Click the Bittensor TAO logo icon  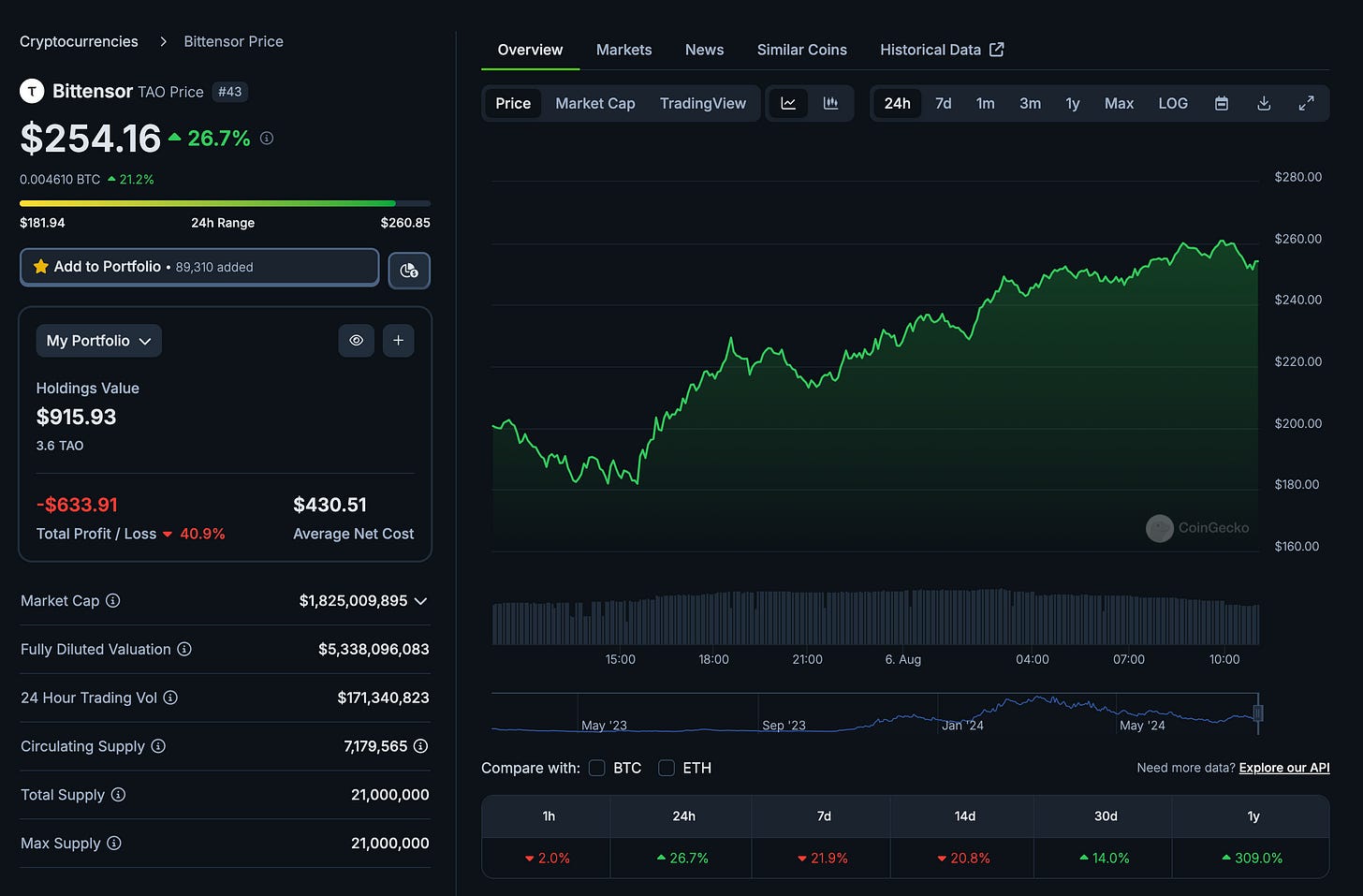tap(32, 91)
